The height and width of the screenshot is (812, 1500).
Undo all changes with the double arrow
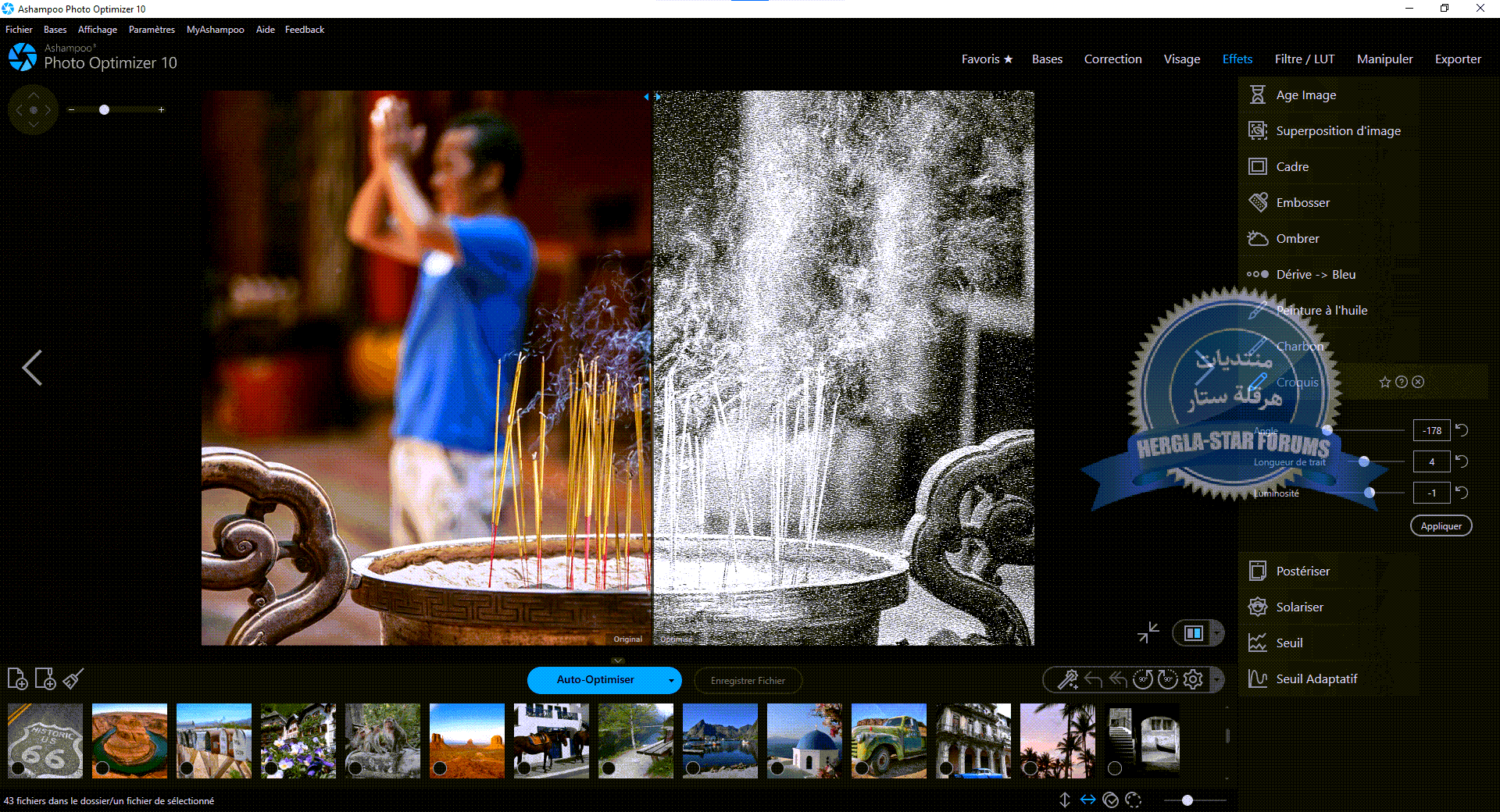pos(1118,680)
